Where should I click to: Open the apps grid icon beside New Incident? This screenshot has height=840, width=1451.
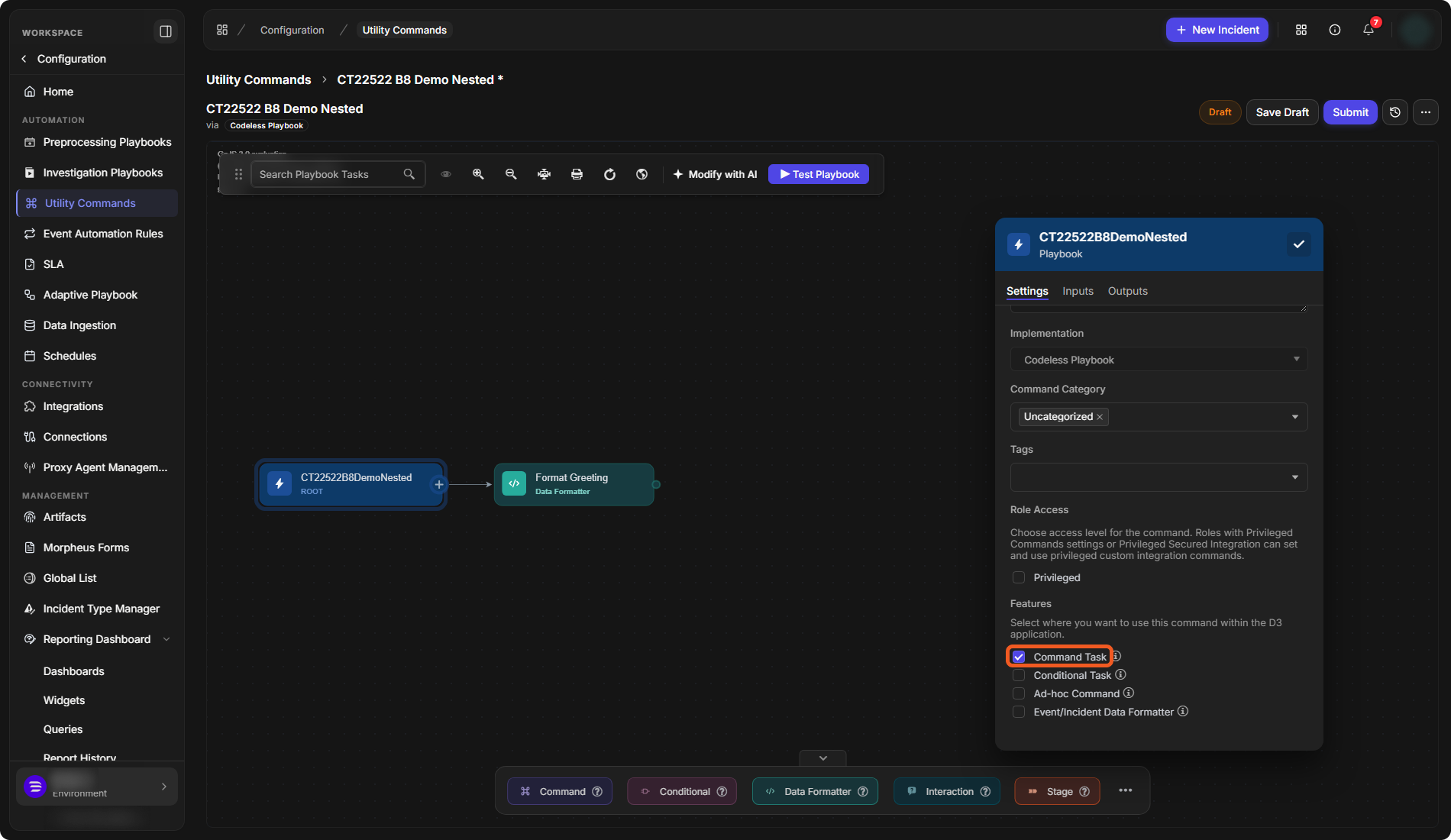pos(1301,30)
